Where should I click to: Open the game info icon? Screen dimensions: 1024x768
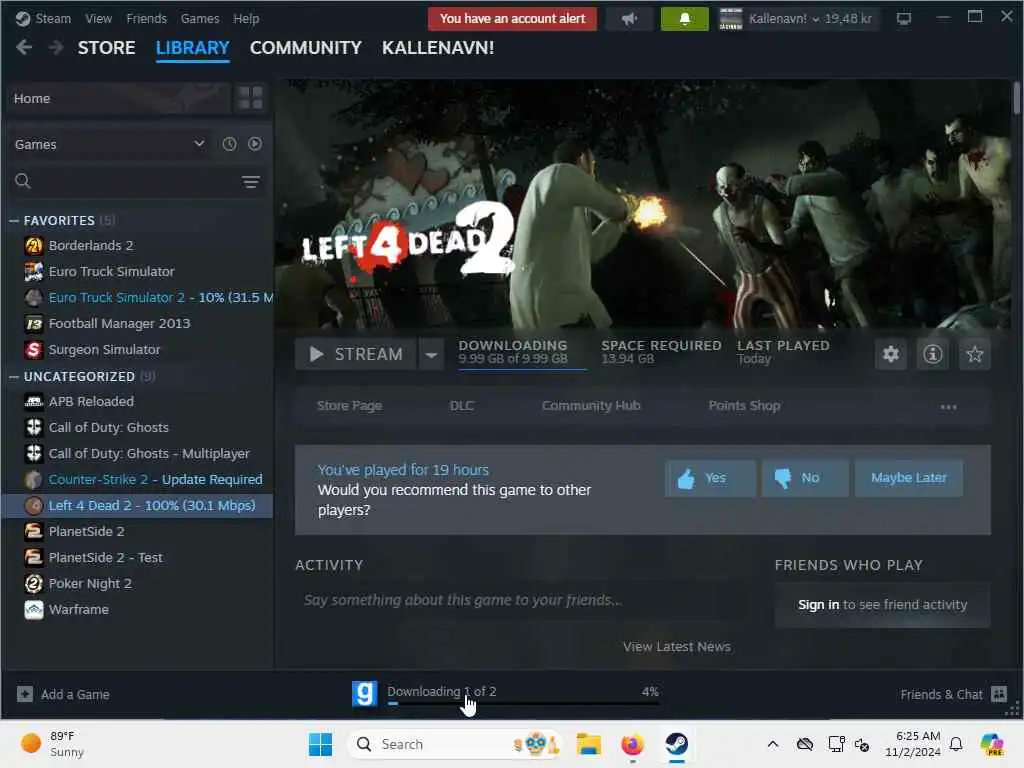933,354
